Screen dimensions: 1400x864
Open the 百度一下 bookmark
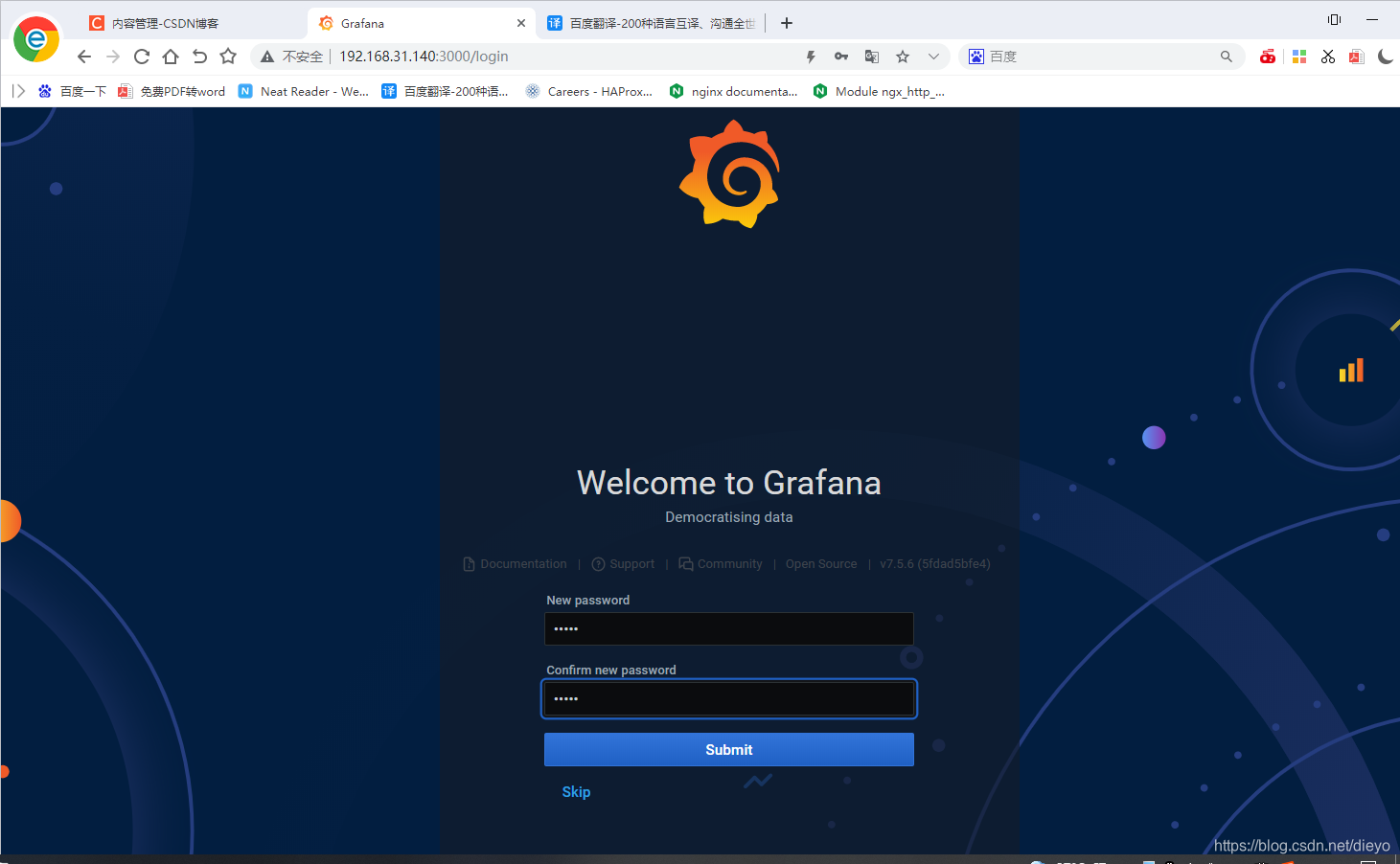(x=72, y=91)
